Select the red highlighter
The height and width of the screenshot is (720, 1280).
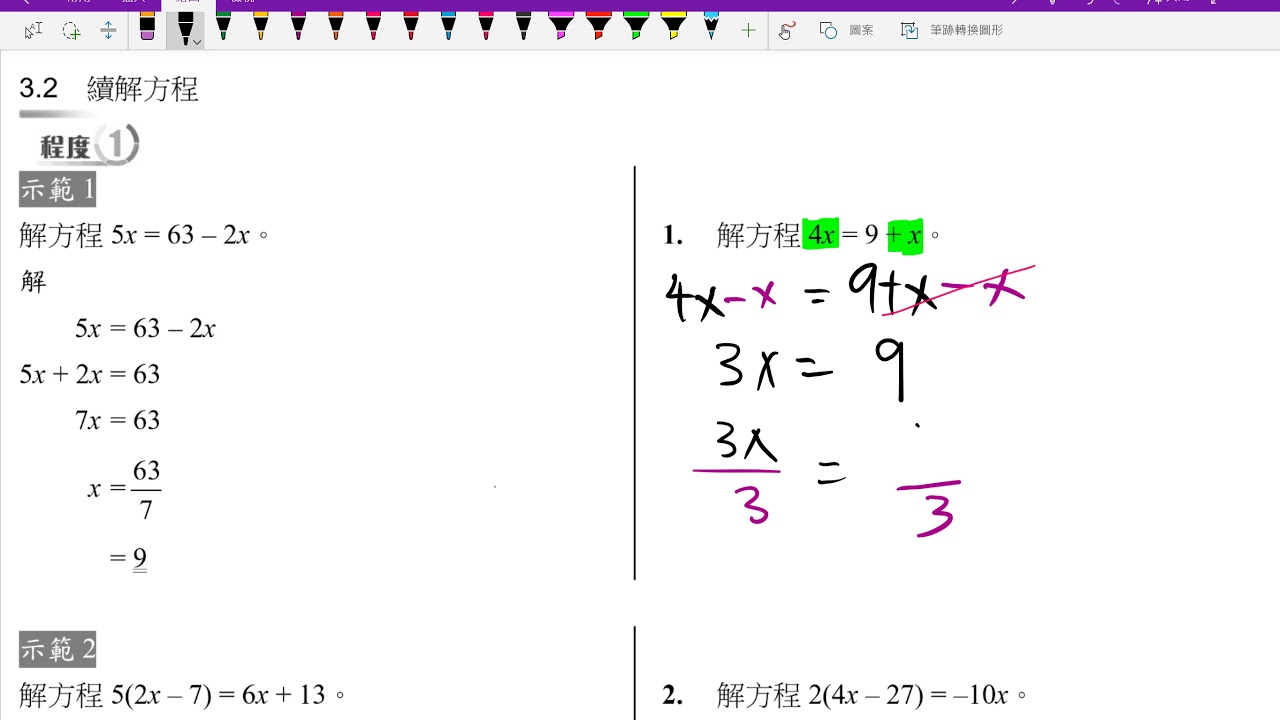[598, 25]
